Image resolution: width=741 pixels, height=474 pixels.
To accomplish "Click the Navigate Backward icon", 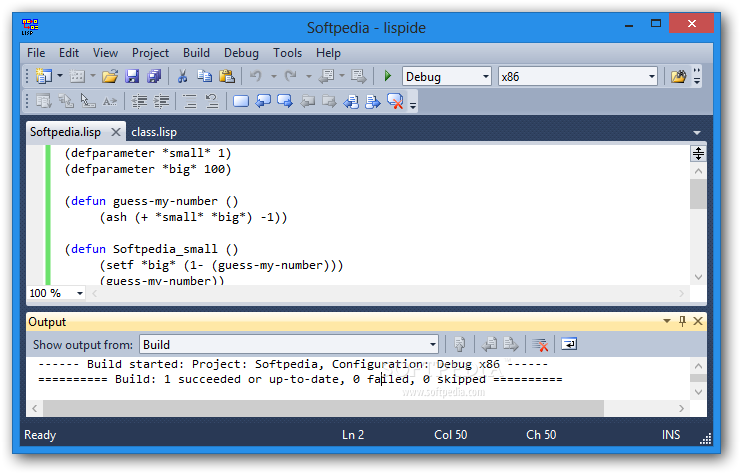I will coord(327,76).
